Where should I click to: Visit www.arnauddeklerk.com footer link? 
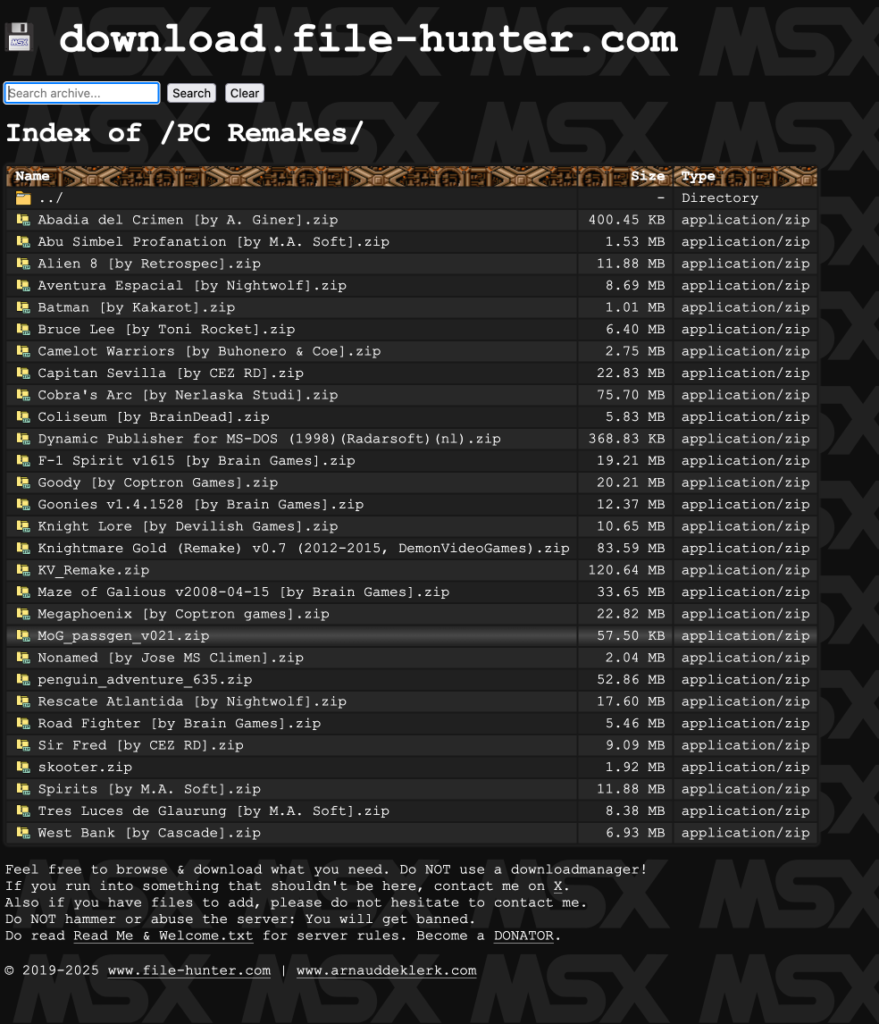tap(386, 970)
